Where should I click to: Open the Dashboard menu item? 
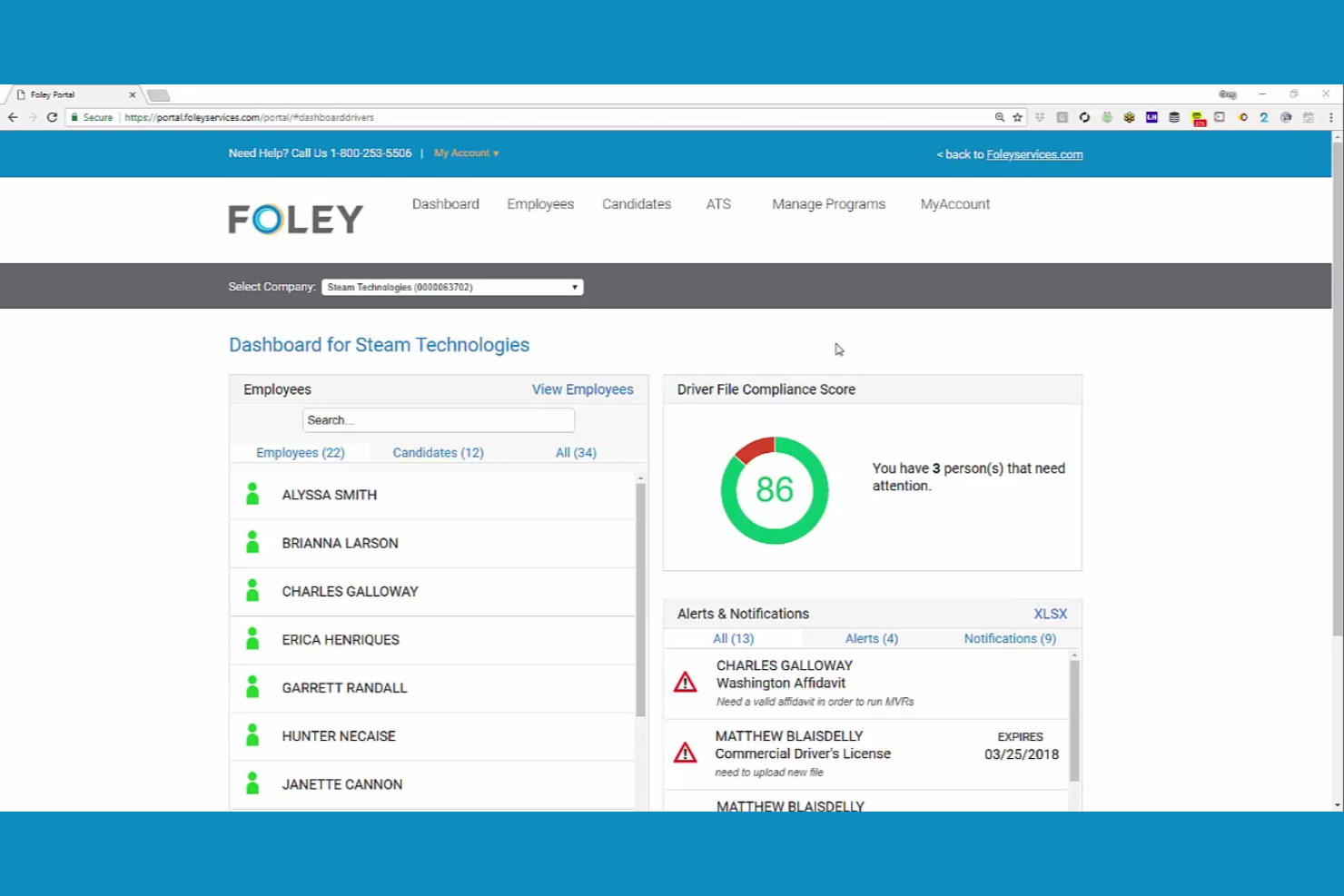click(x=445, y=204)
